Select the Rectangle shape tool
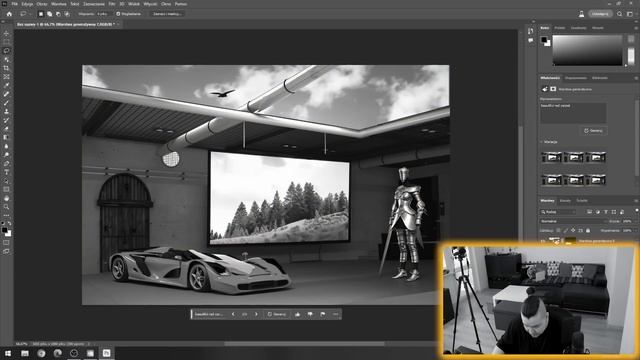Viewport: 640px width, 360px height. 6,189
